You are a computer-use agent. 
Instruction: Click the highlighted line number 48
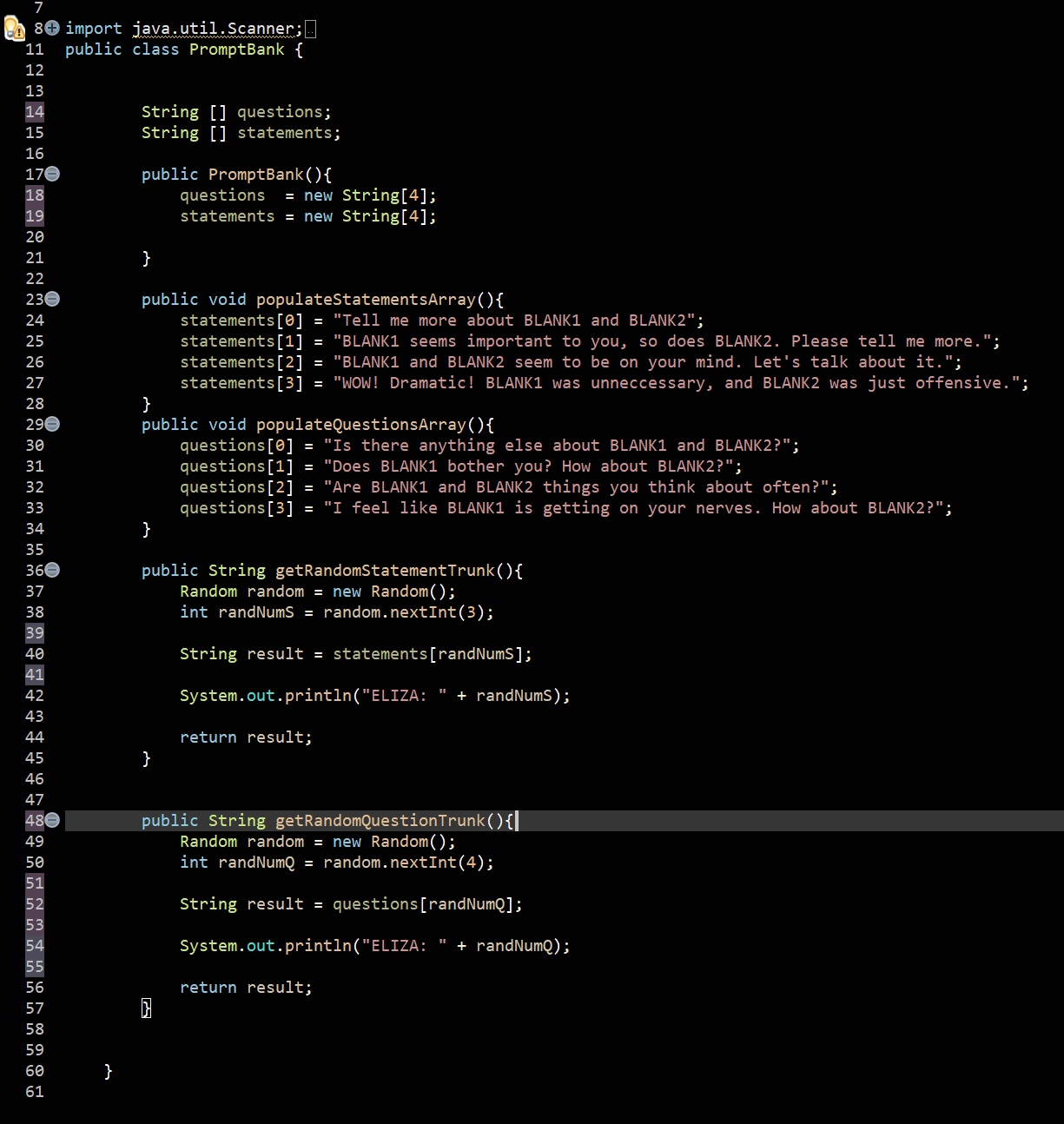click(x=34, y=820)
